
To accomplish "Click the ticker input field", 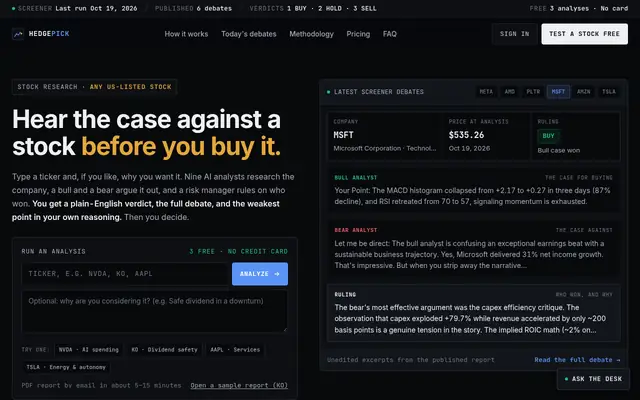I will [x=125, y=274].
